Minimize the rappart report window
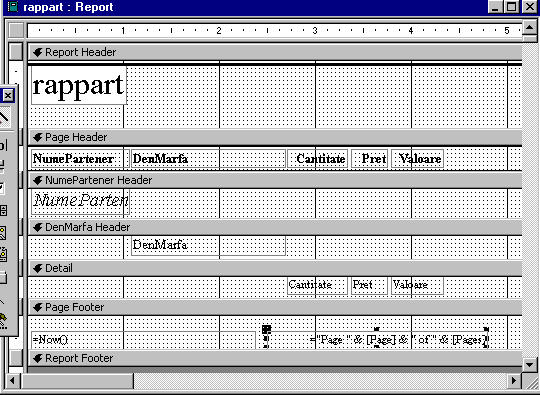The width and height of the screenshot is (540, 395). 495,7
